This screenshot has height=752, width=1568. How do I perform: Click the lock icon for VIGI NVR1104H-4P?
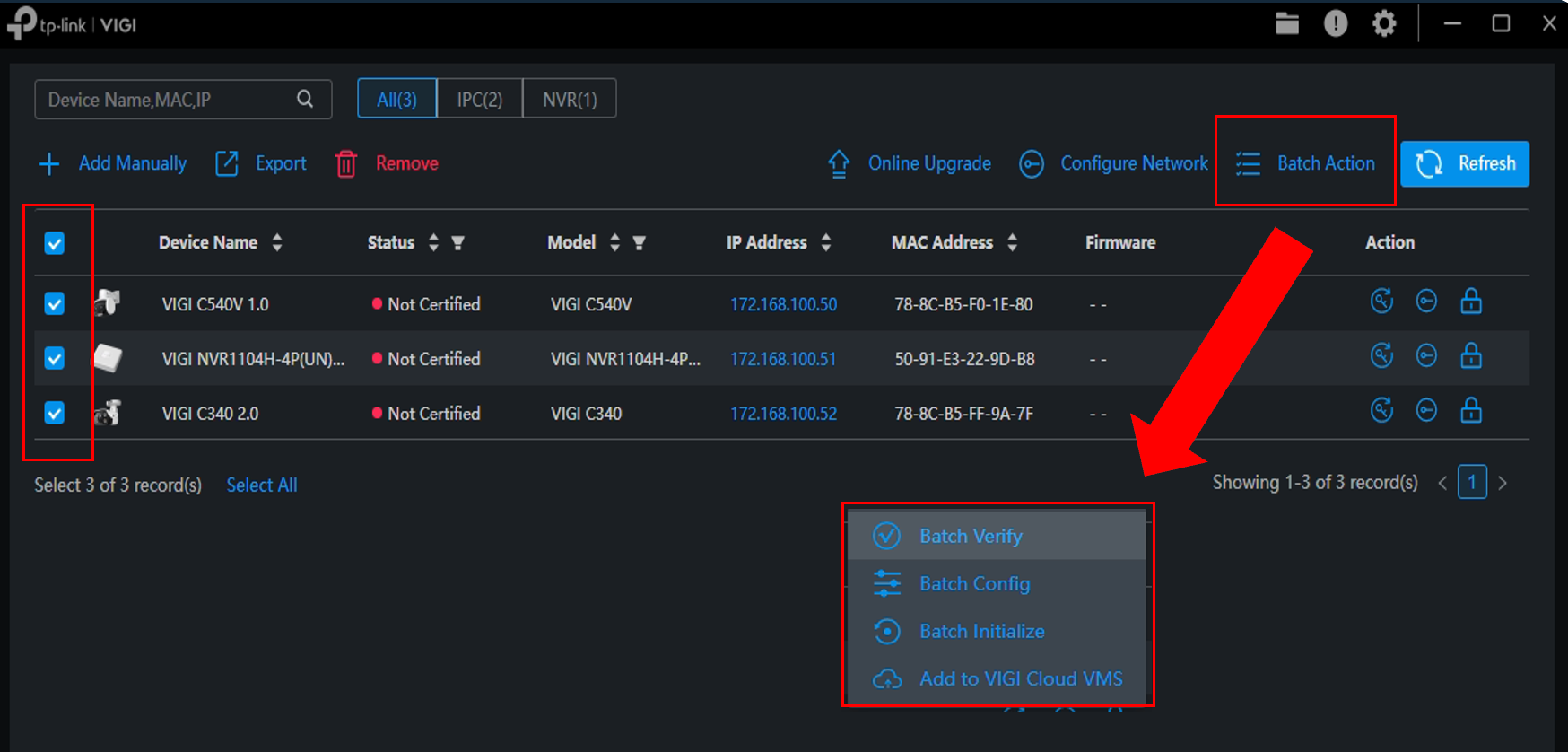[1471, 355]
